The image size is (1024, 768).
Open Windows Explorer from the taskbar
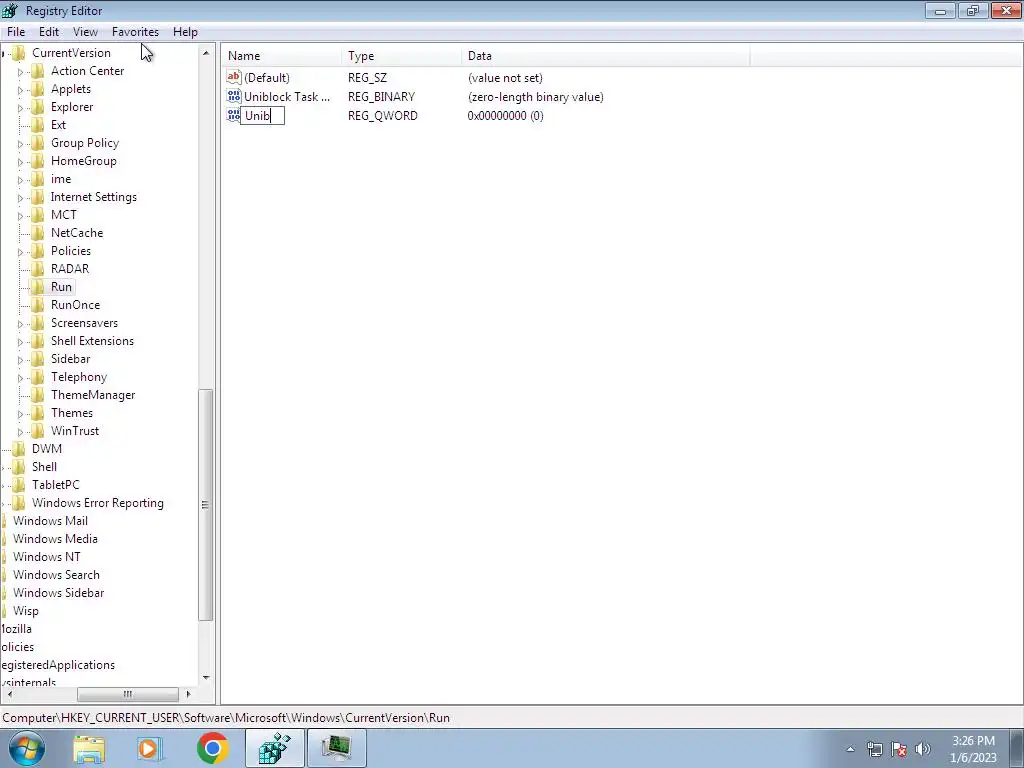tap(89, 748)
